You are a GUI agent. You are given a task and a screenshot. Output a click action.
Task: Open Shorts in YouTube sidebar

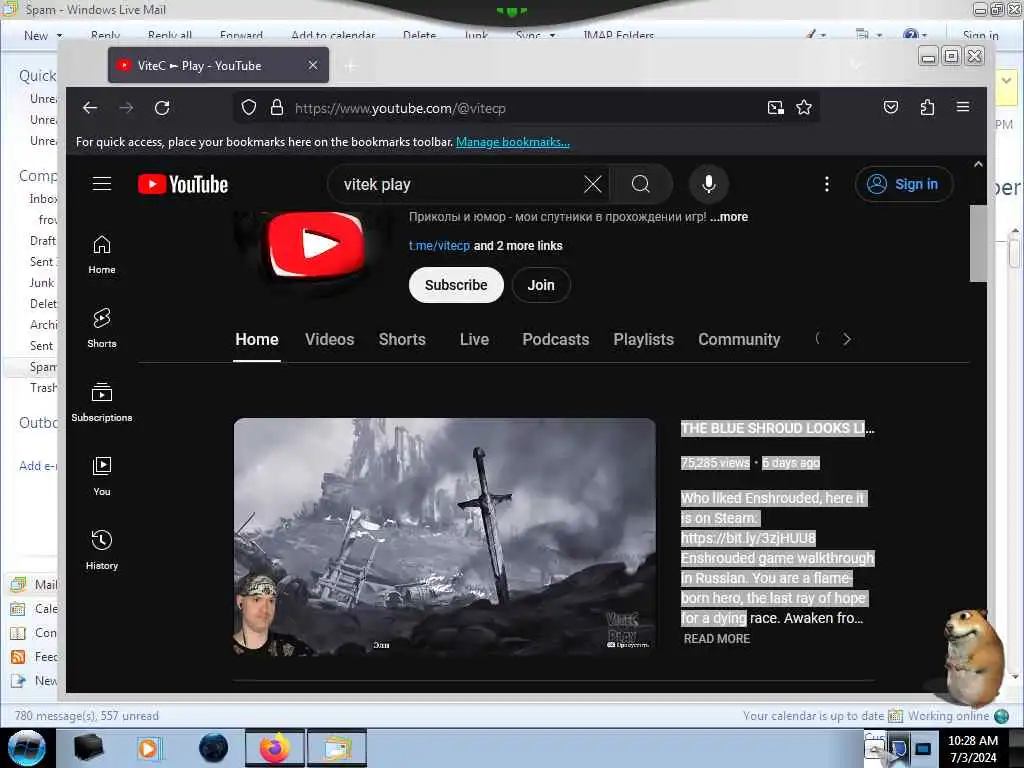point(102,328)
